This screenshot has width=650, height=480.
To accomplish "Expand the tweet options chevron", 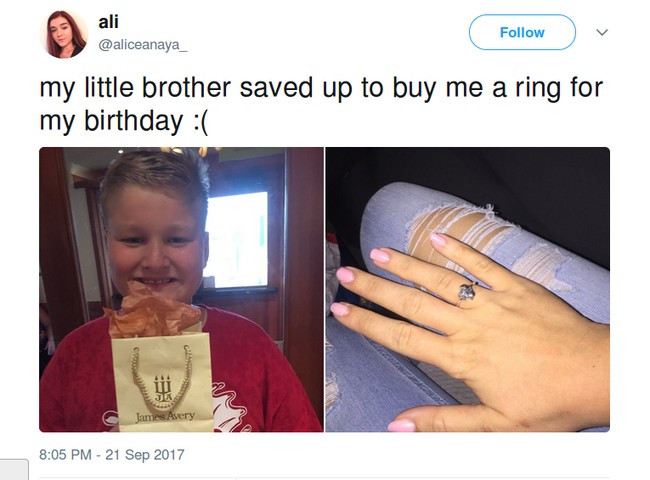I will 602,32.
